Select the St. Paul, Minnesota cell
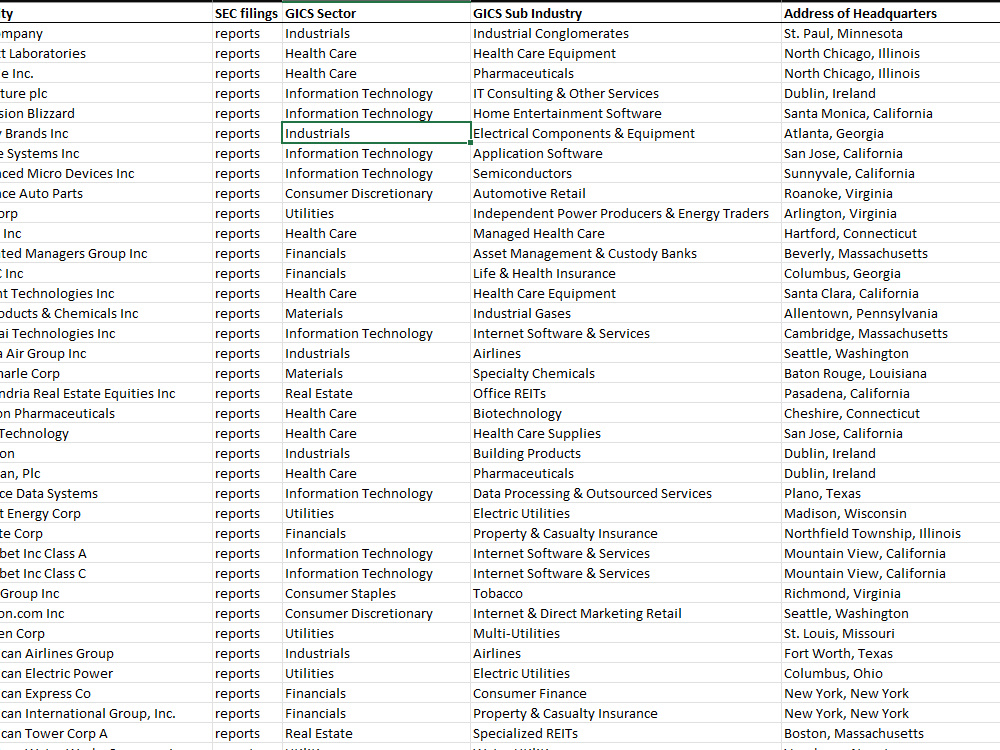Image resolution: width=1000 pixels, height=750 pixels. point(890,33)
